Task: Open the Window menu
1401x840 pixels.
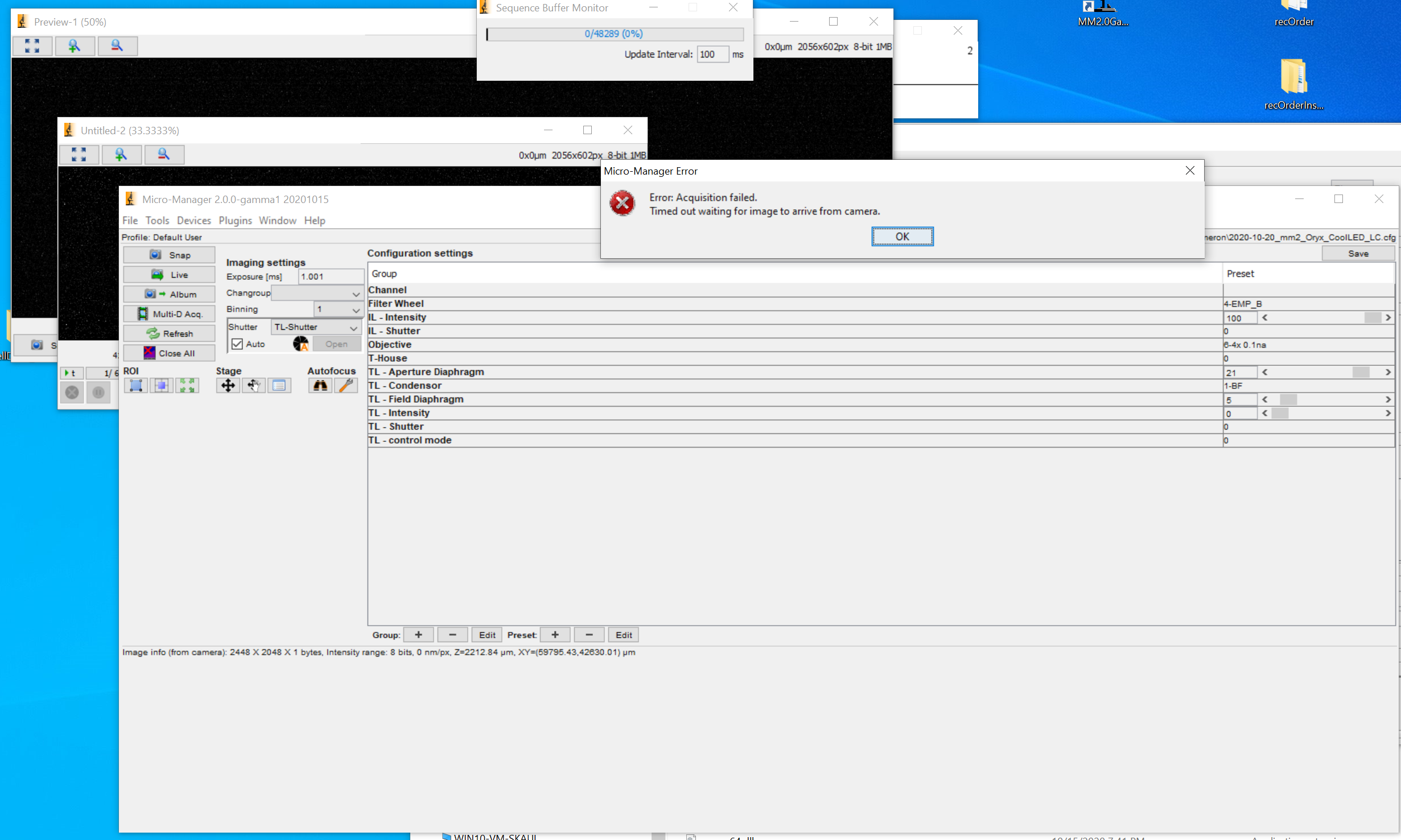Action: click(x=277, y=220)
